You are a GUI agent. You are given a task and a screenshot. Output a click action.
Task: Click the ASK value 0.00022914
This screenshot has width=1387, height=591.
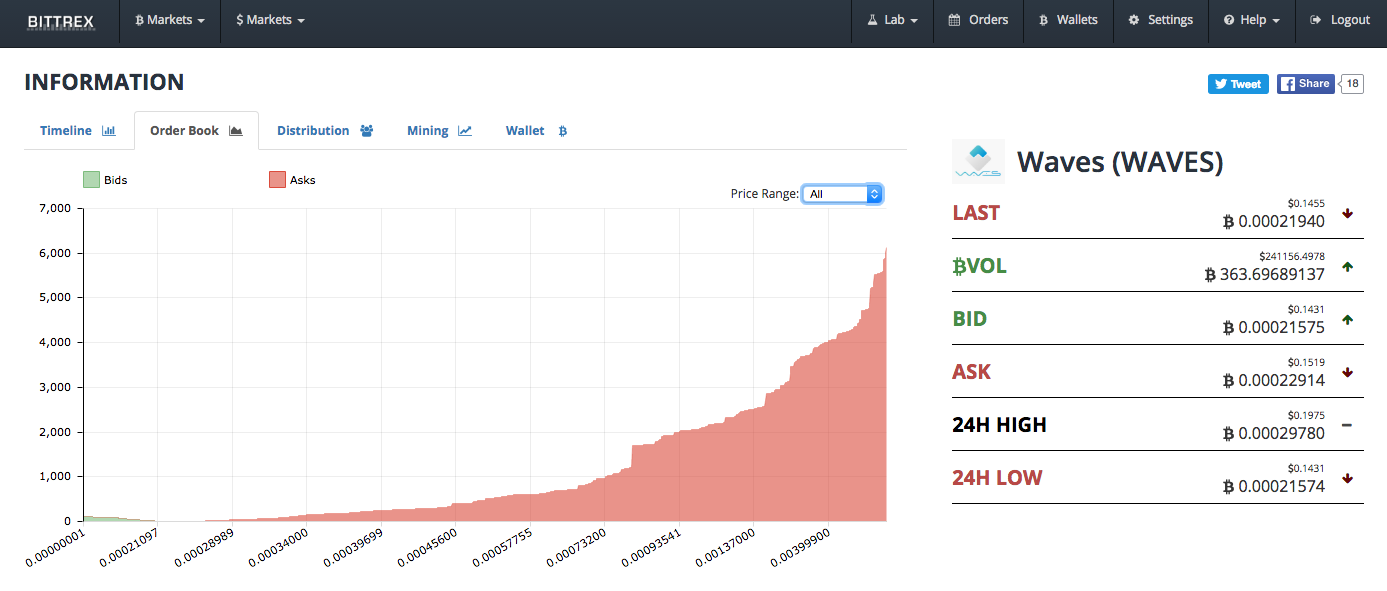pos(1273,380)
